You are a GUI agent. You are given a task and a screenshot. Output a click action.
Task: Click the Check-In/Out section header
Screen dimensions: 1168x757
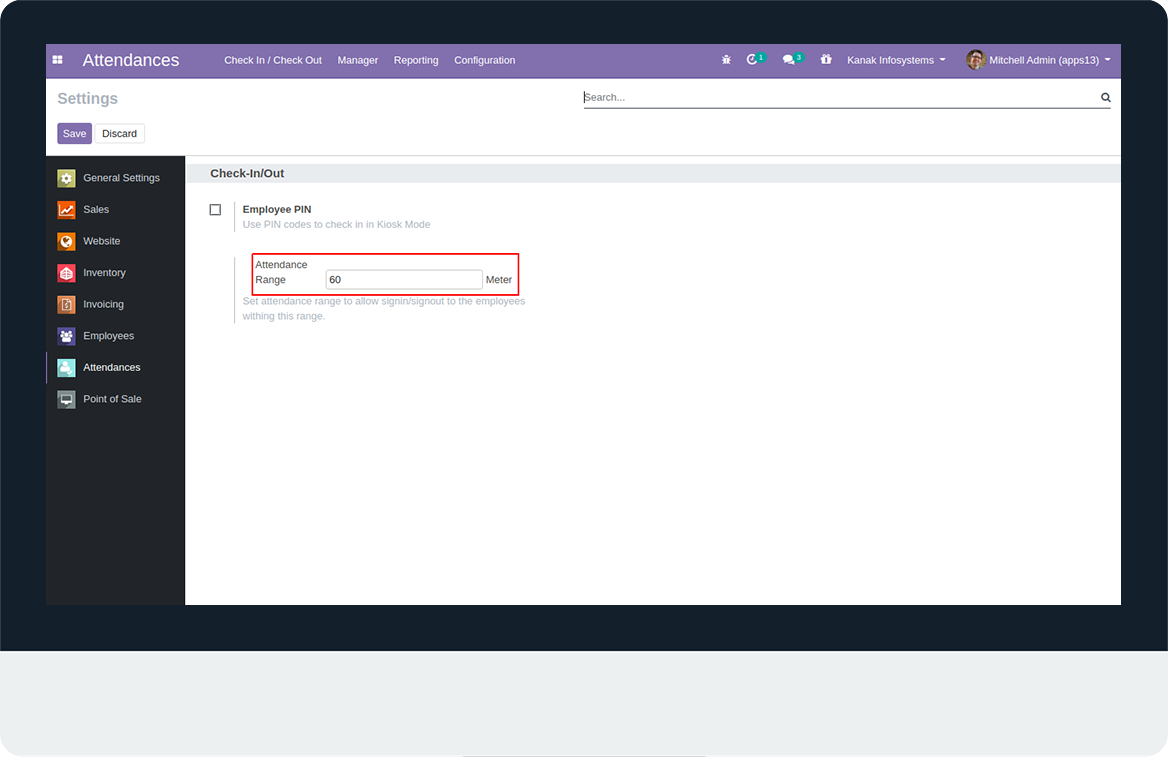point(247,174)
